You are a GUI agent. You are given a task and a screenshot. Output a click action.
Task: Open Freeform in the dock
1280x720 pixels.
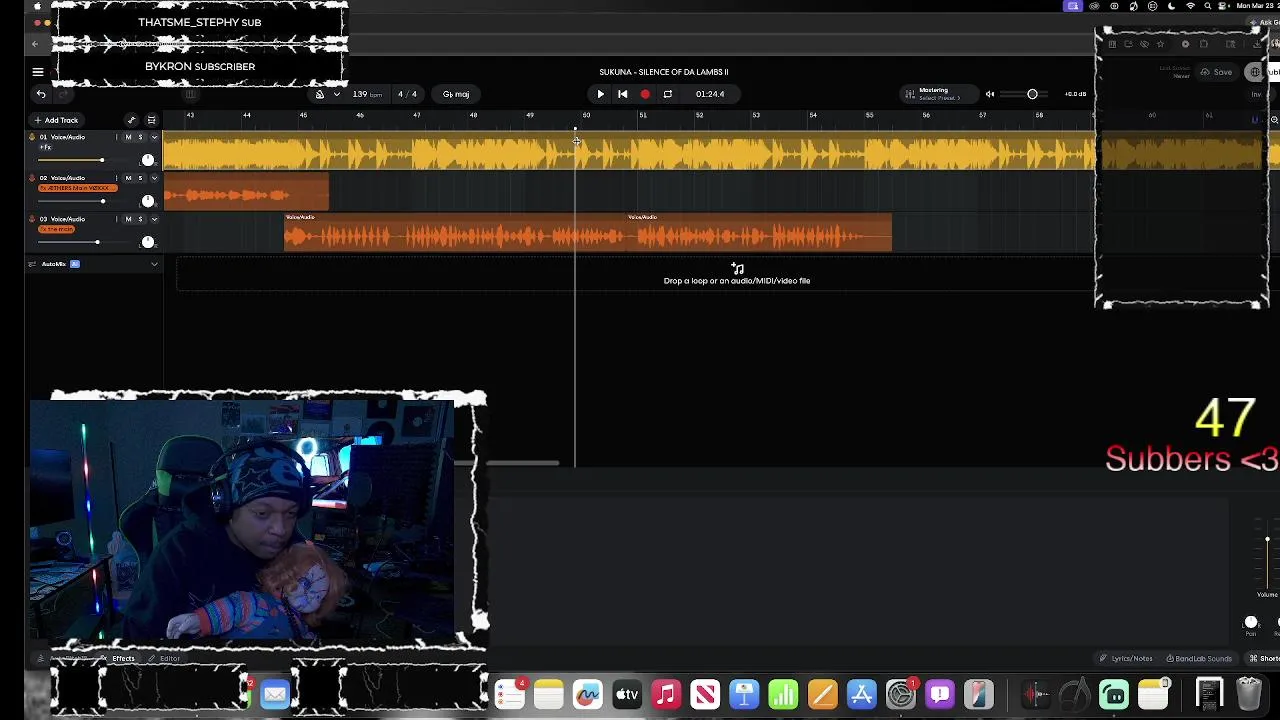point(588,693)
